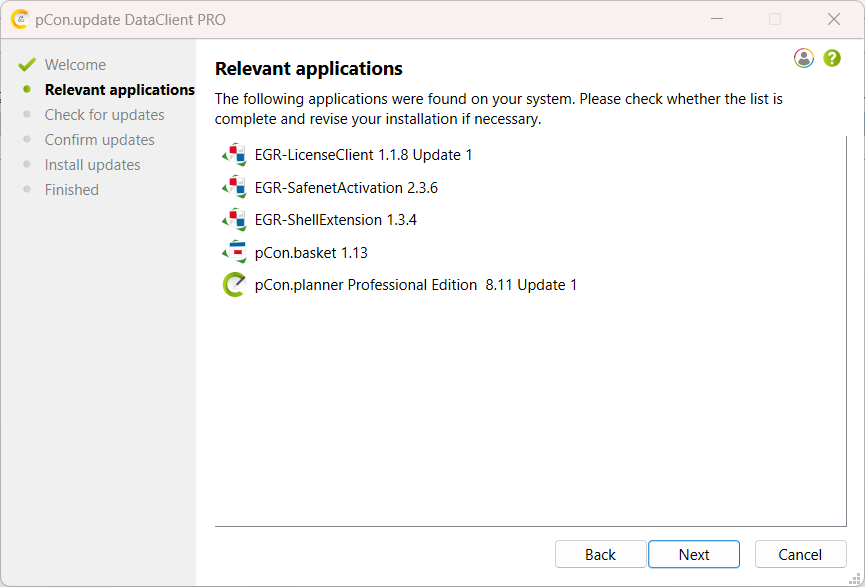Select the Finished step in sidebar
865x587 pixels.
pyautogui.click(x=72, y=190)
